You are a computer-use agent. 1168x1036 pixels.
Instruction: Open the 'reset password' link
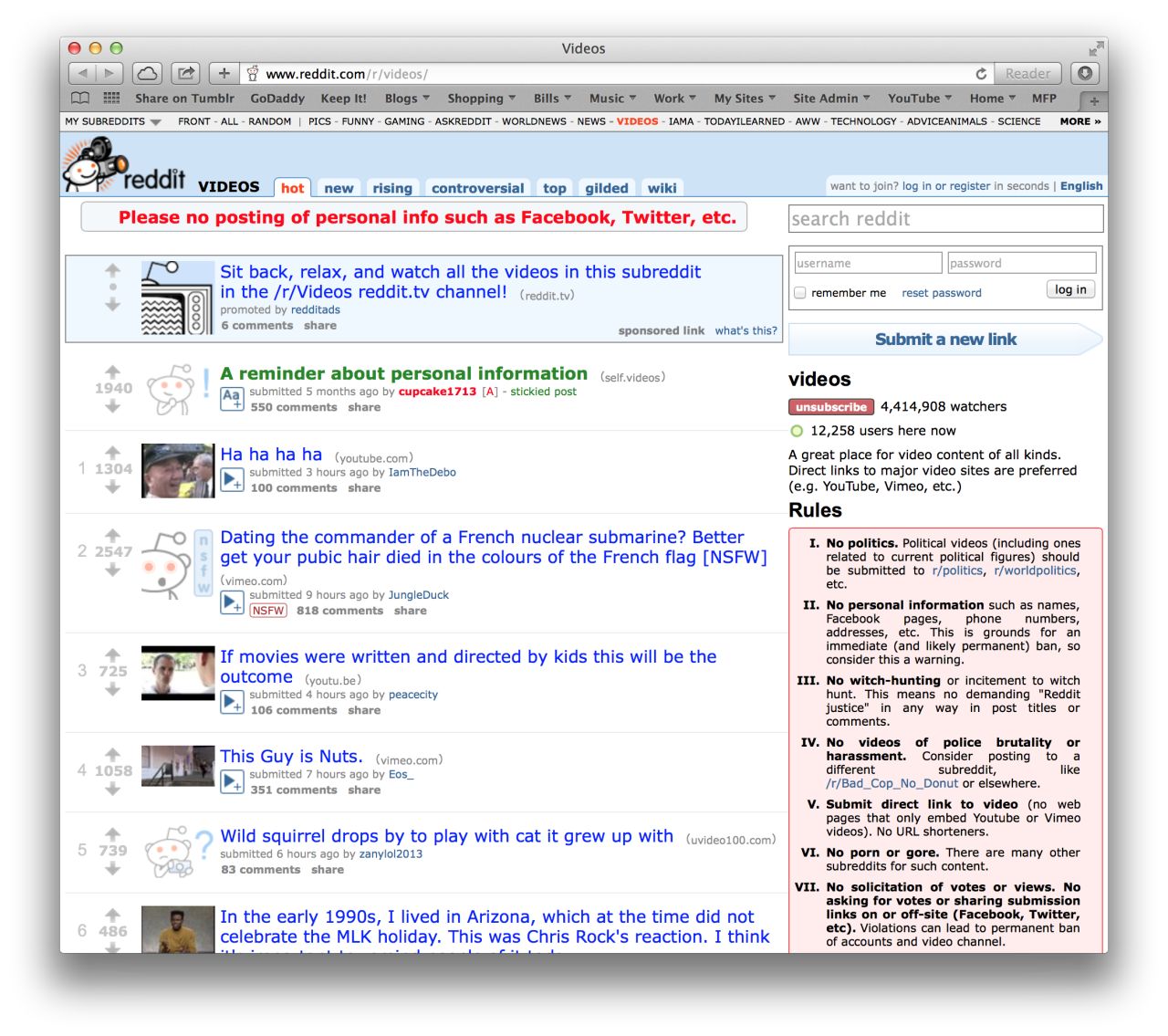(x=942, y=293)
